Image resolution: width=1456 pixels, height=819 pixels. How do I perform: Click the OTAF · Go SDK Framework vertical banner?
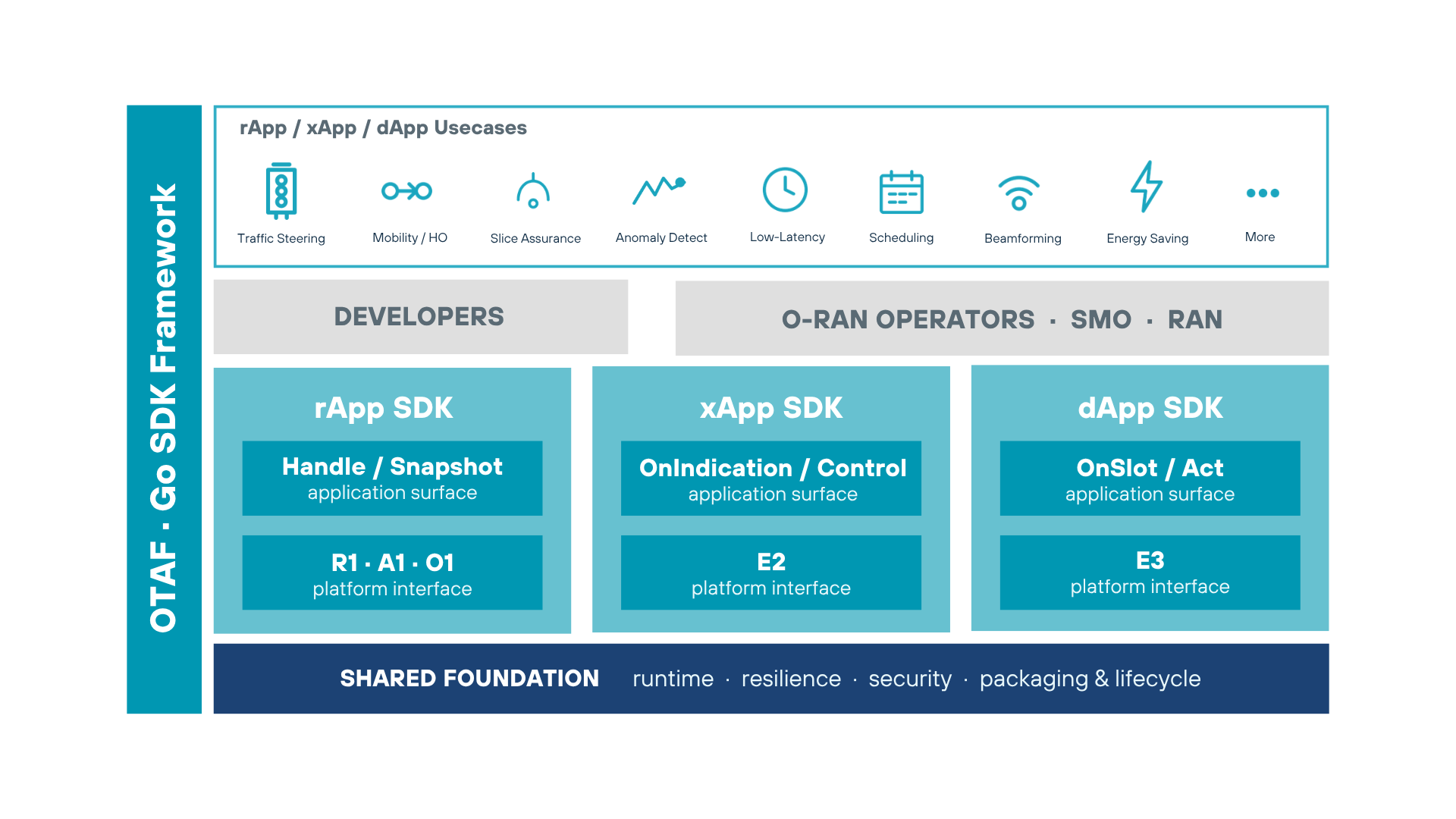(164, 409)
